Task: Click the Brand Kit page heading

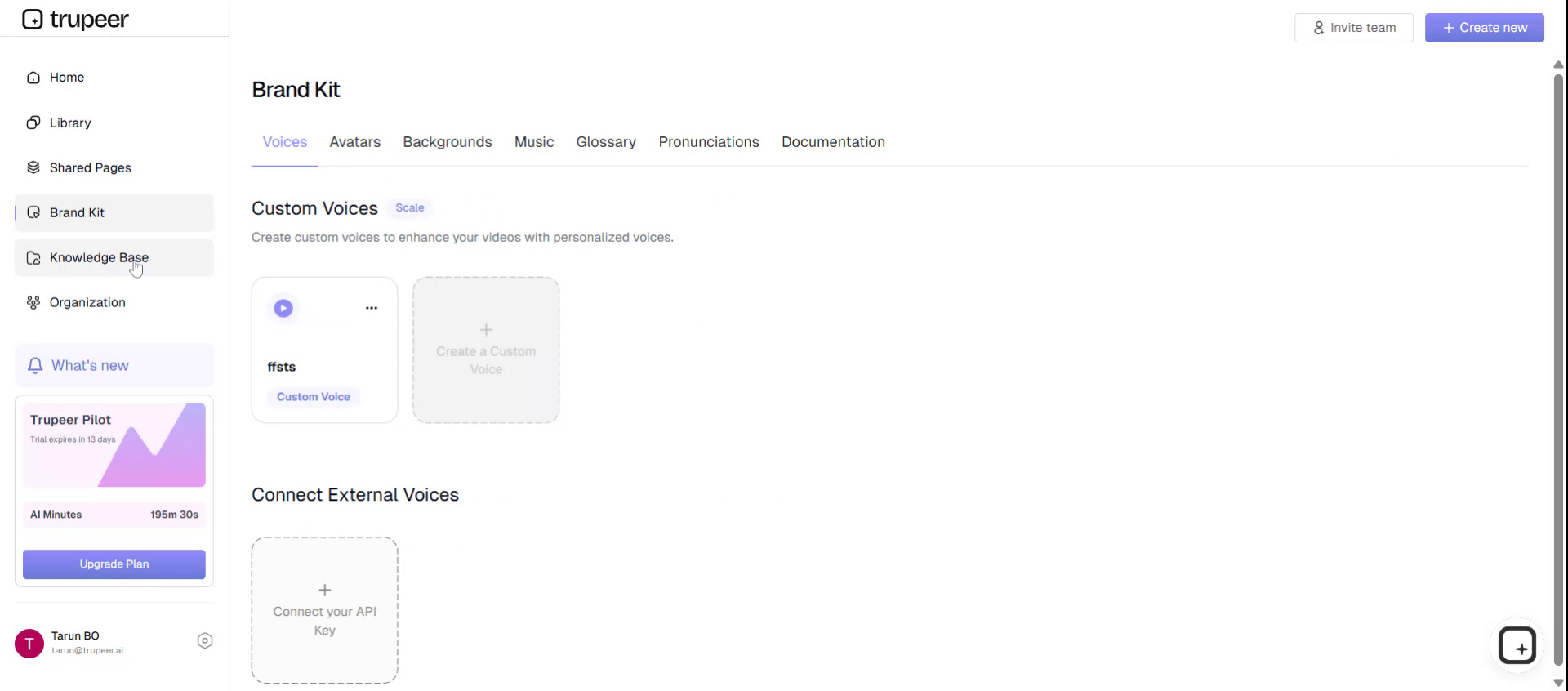Action: click(296, 90)
